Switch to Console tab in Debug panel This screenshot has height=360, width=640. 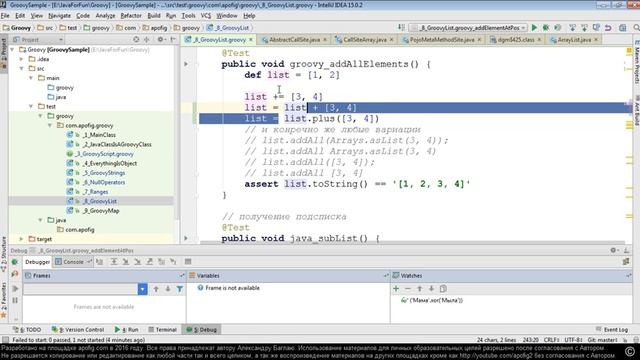[73, 262]
